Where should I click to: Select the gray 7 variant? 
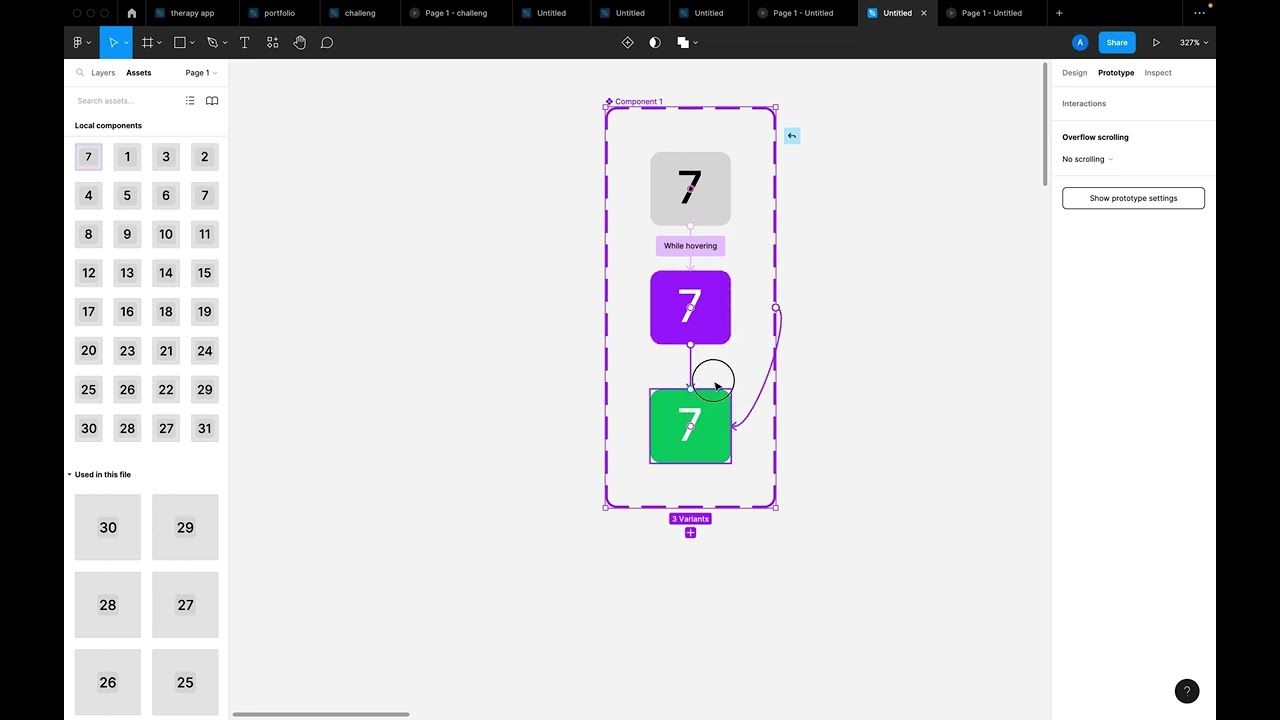(x=690, y=189)
